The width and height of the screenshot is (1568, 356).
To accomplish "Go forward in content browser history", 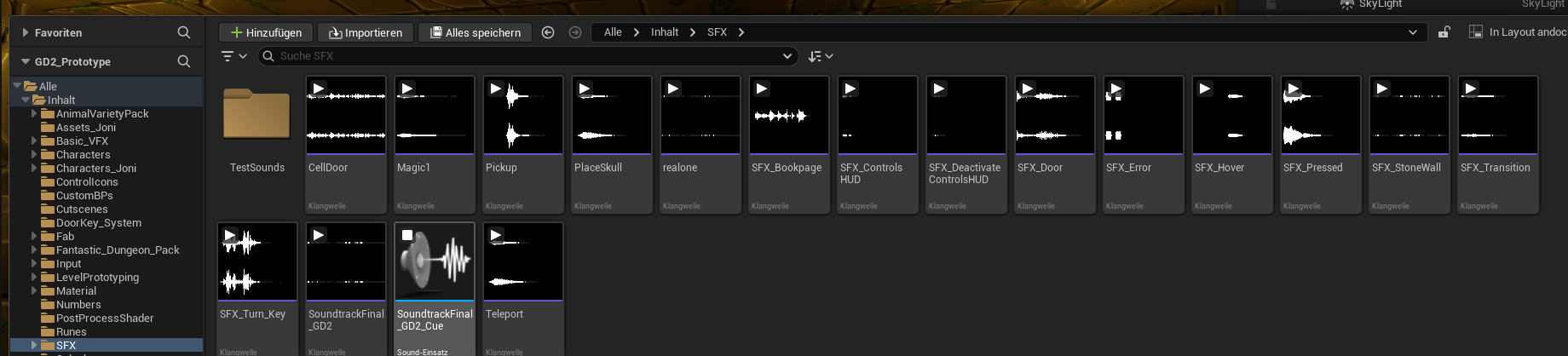I will [575, 32].
